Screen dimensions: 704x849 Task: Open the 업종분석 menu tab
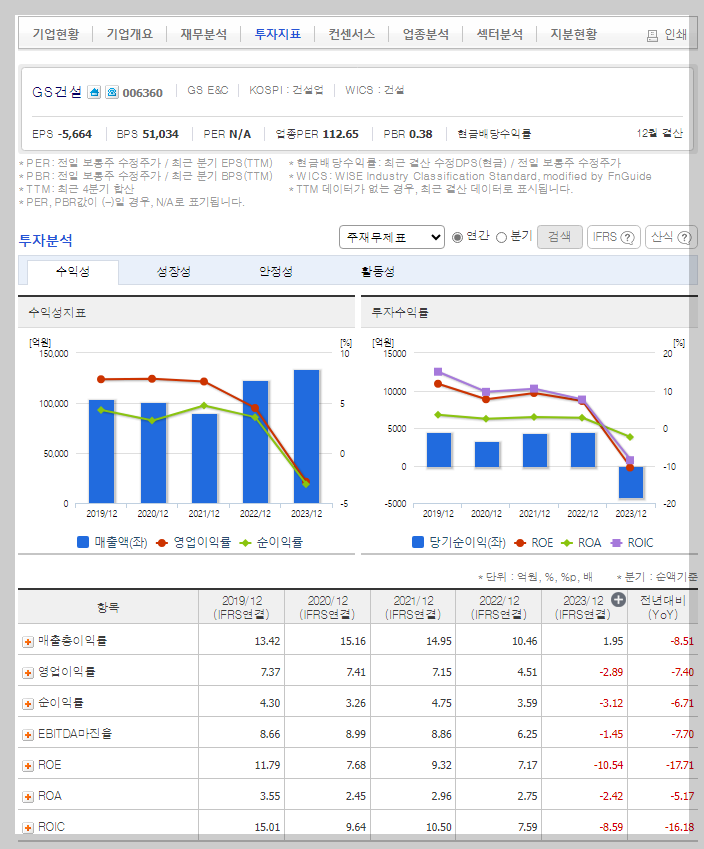tap(426, 34)
